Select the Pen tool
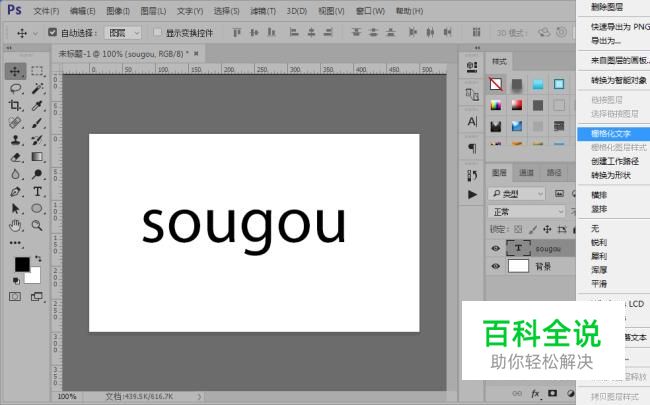The height and width of the screenshot is (405, 650). coord(15,192)
